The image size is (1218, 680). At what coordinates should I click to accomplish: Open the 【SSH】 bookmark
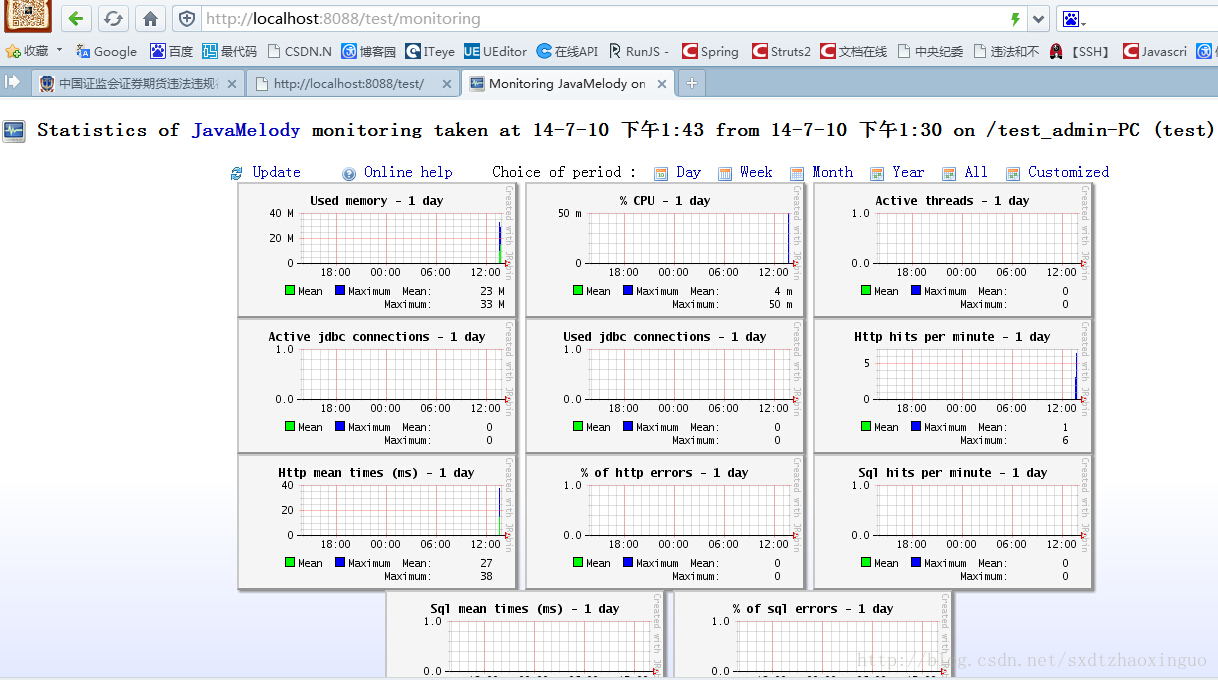click(x=1080, y=51)
